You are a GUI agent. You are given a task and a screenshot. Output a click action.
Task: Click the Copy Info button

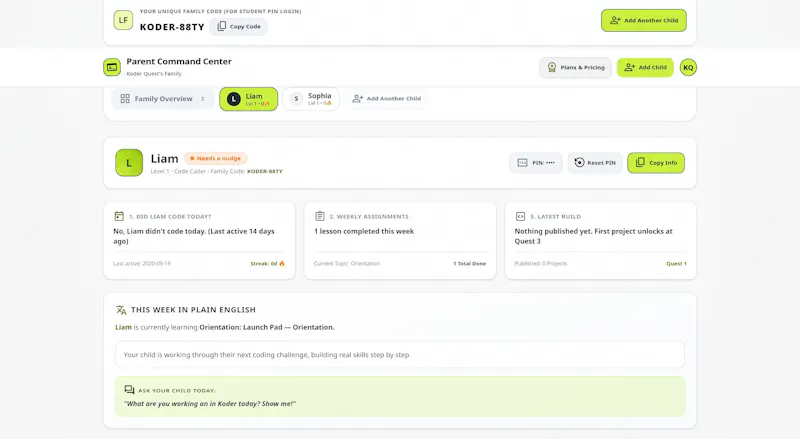click(656, 163)
